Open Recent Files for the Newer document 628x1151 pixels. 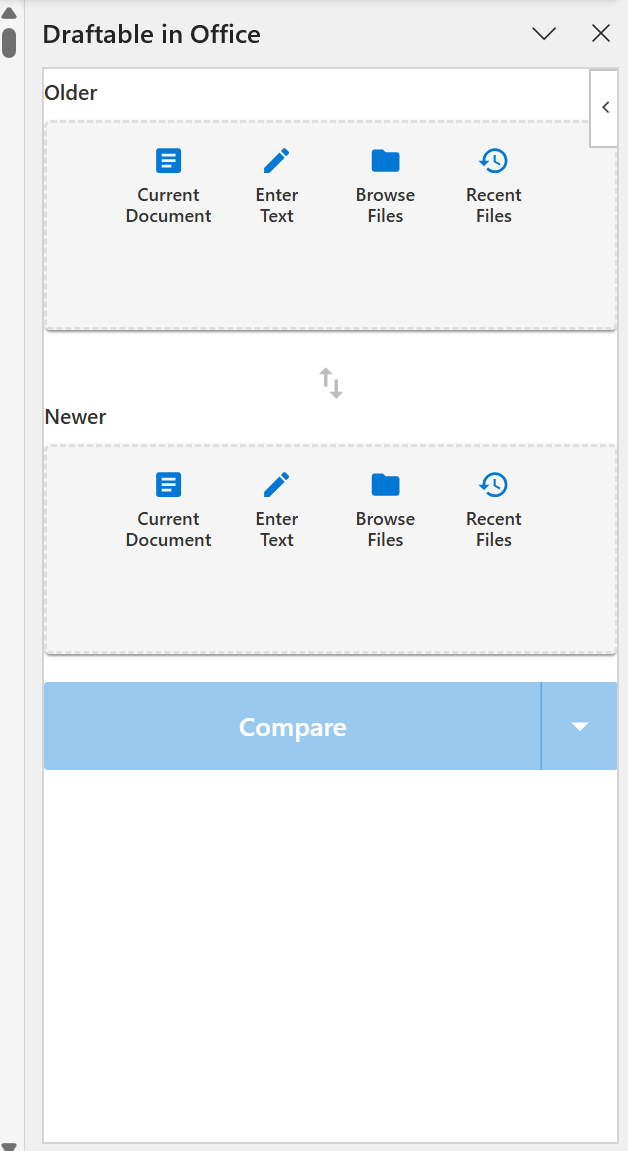tap(493, 508)
